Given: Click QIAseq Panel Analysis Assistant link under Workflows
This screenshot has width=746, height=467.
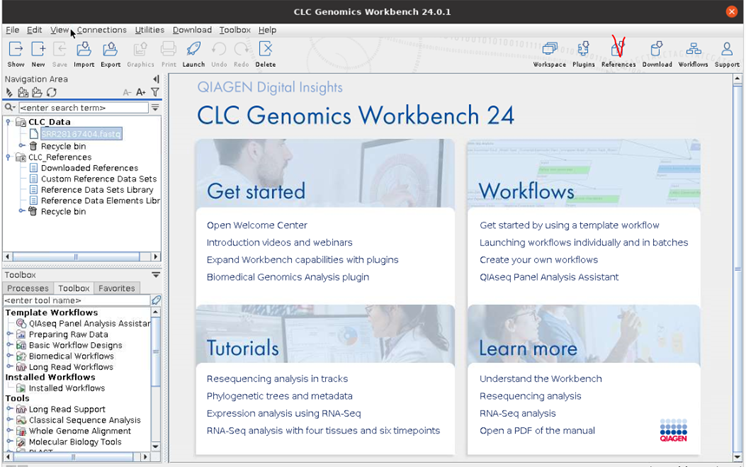Looking at the screenshot, I should point(549,277).
